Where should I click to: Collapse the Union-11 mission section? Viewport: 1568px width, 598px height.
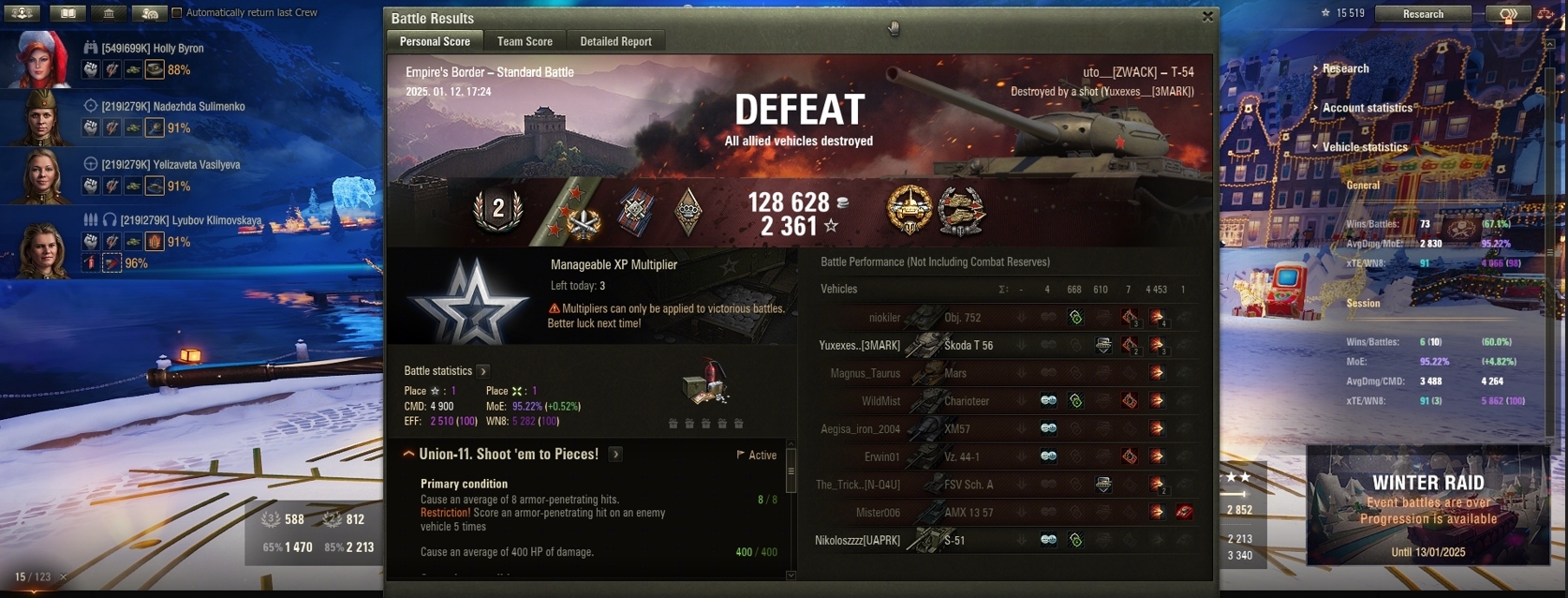coord(408,454)
